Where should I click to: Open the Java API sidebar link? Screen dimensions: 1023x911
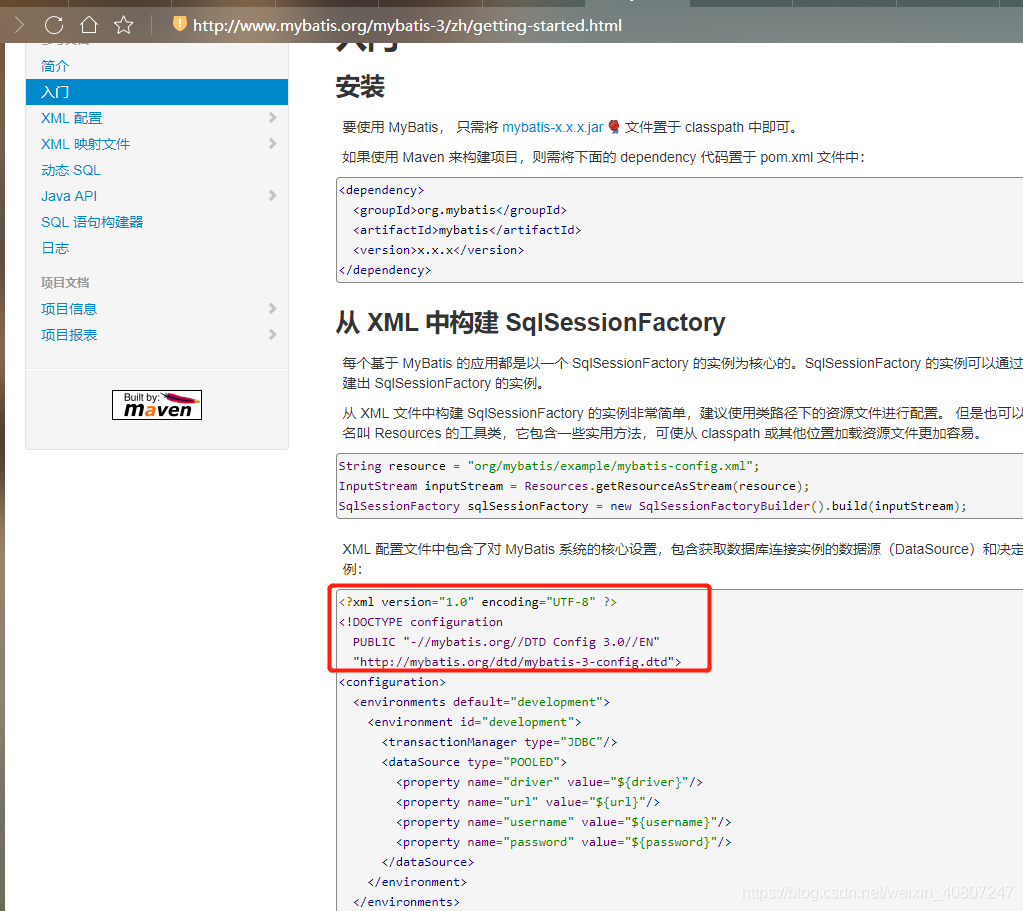69,196
